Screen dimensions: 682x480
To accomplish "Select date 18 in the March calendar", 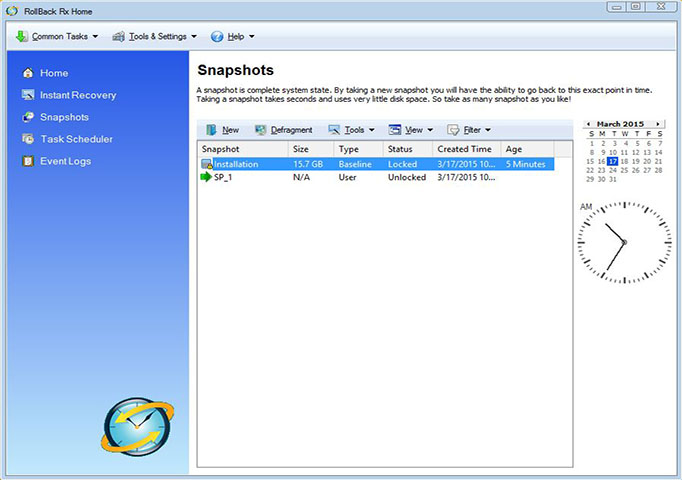I will pos(624,161).
